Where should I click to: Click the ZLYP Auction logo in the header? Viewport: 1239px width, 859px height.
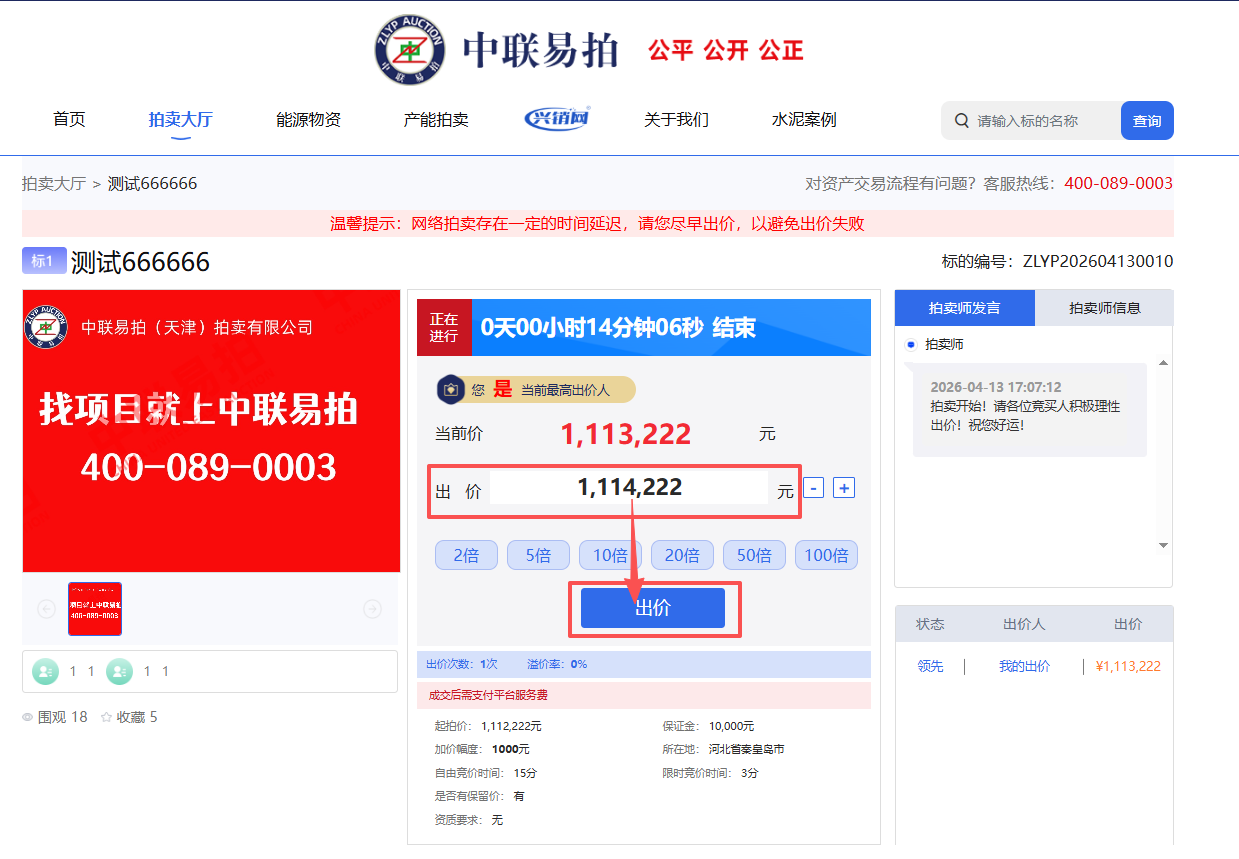pyautogui.click(x=410, y=50)
